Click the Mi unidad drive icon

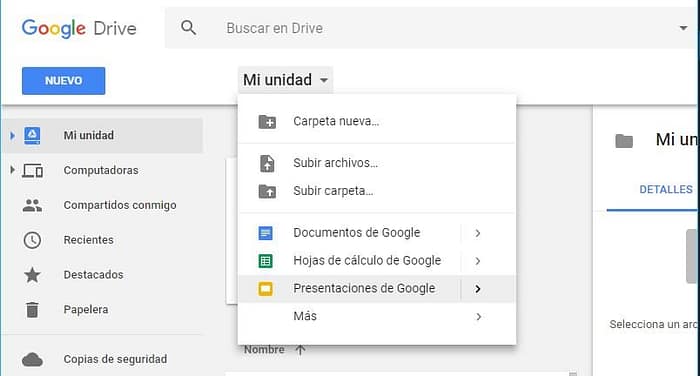coord(32,135)
